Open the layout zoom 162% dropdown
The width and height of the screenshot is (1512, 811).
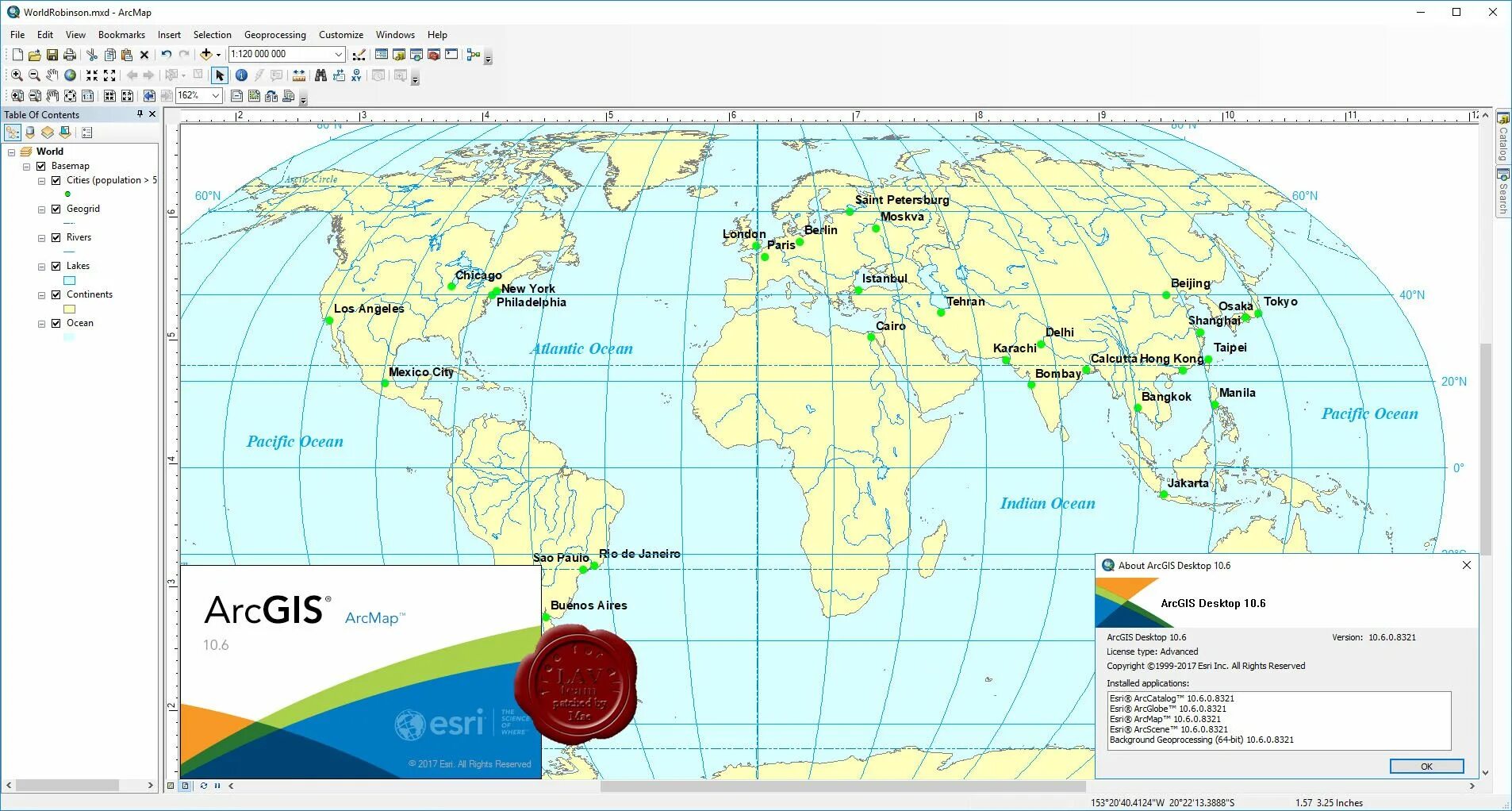click(215, 95)
